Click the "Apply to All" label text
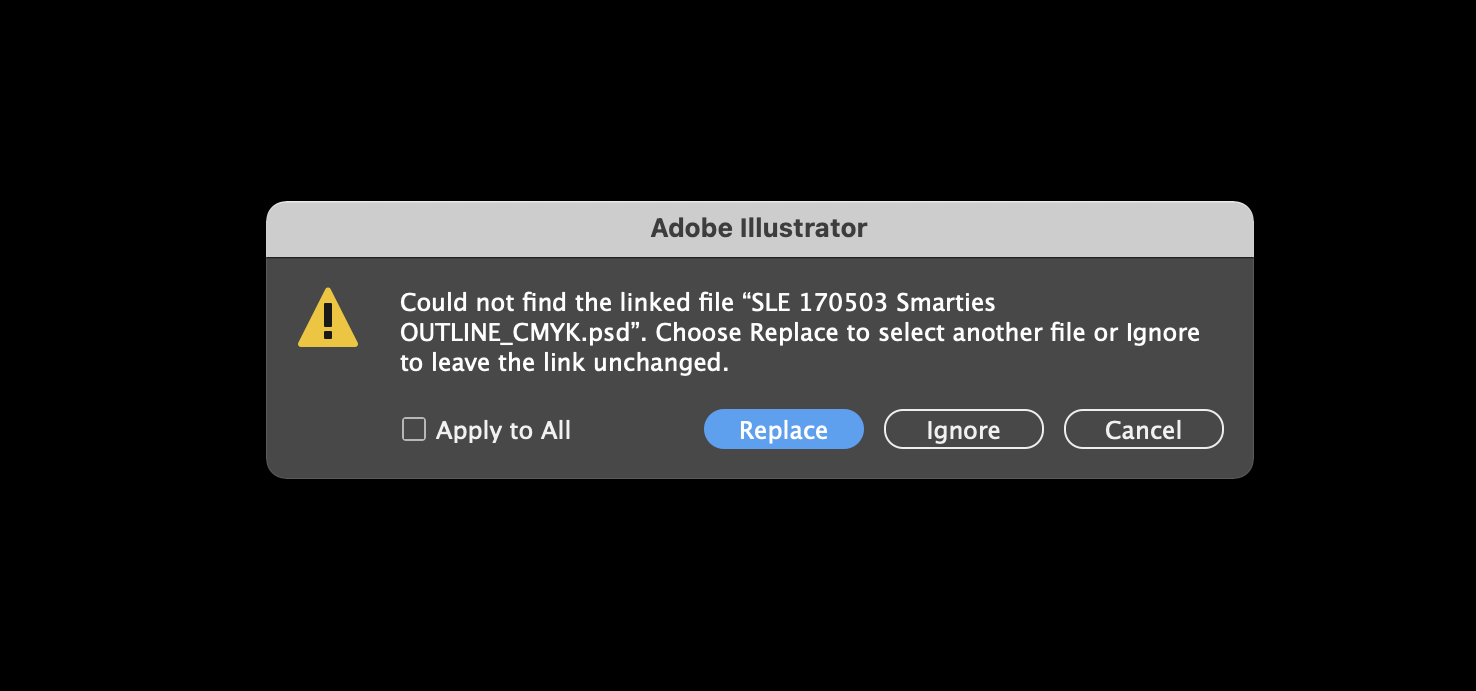Image resolution: width=1476 pixels, height=691 pixels. coord(503,431)
